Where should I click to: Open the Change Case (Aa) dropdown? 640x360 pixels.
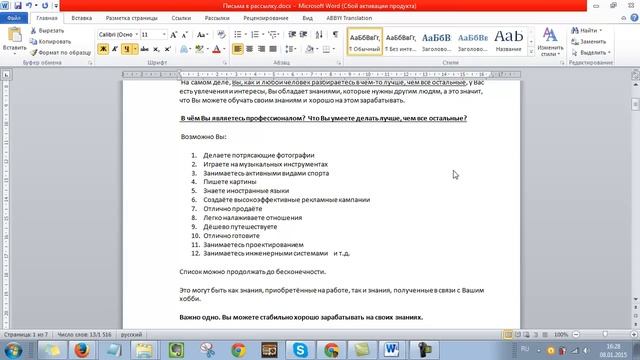[x=202, y=35]
